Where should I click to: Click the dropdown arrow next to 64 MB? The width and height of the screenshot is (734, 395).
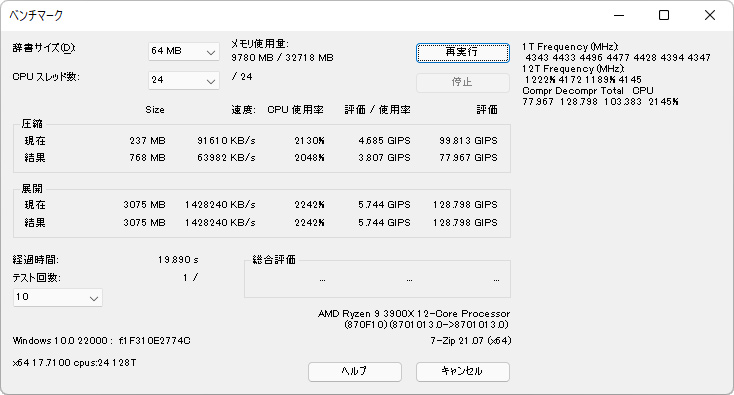click(x=211, y=52)
